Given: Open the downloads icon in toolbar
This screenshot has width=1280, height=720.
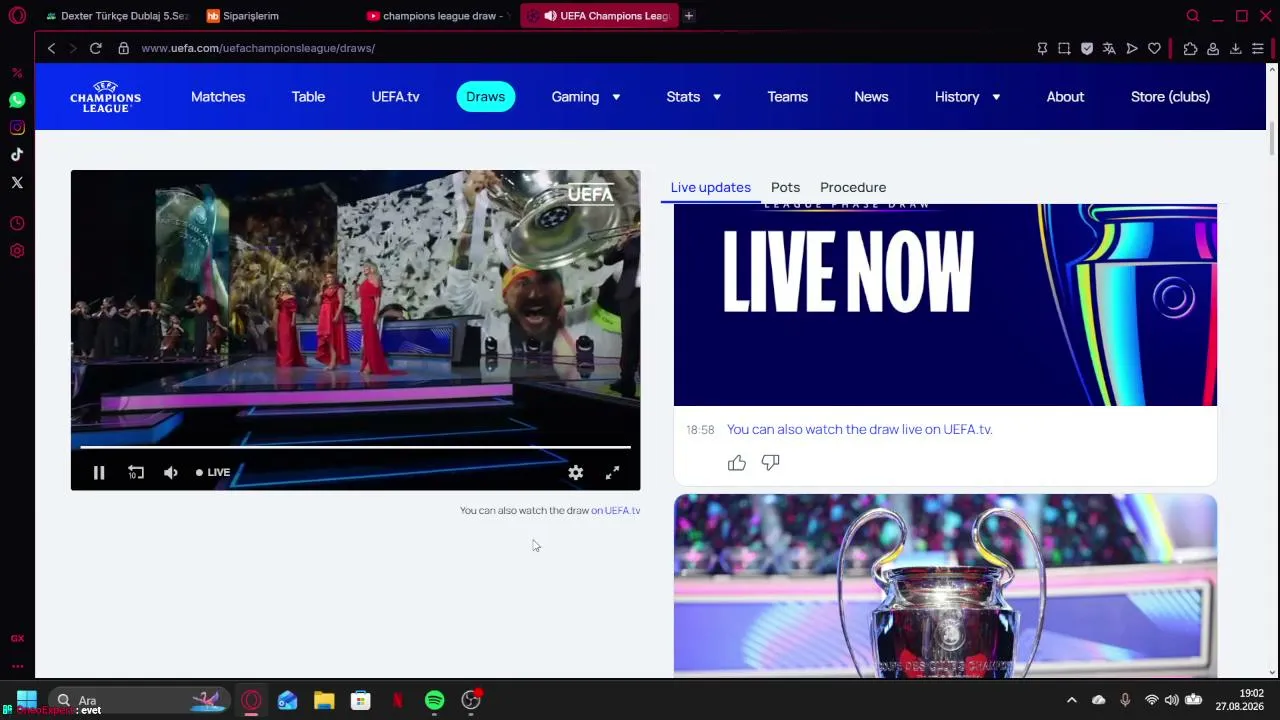Looking at the screenshot, I should [x=1236, y=48].
